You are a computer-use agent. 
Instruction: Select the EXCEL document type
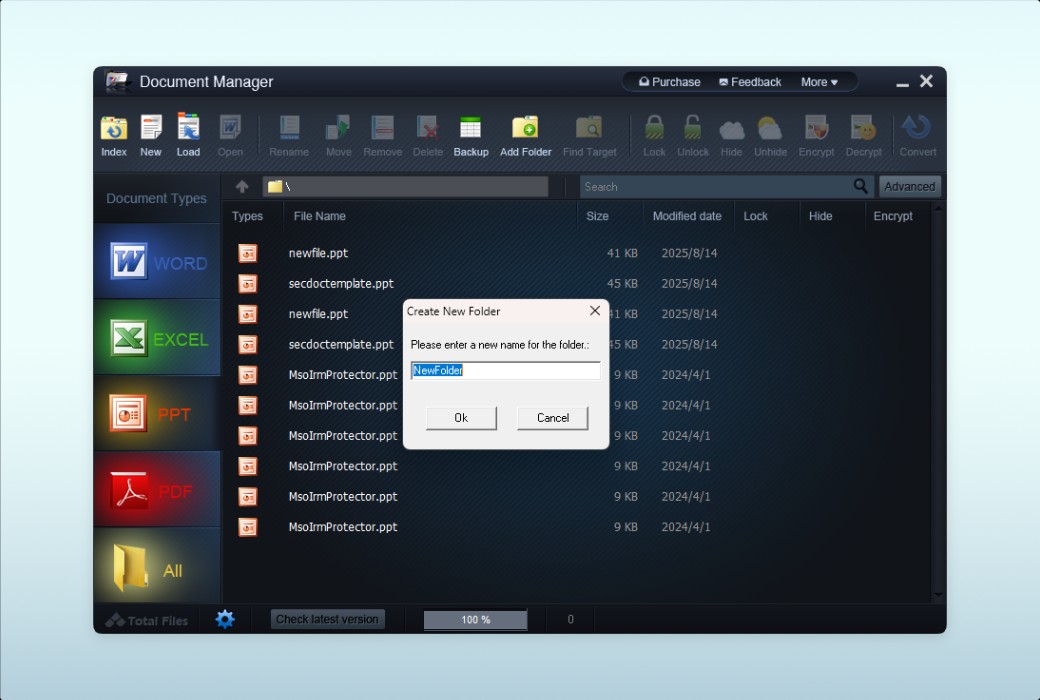[x=157, y=339]
